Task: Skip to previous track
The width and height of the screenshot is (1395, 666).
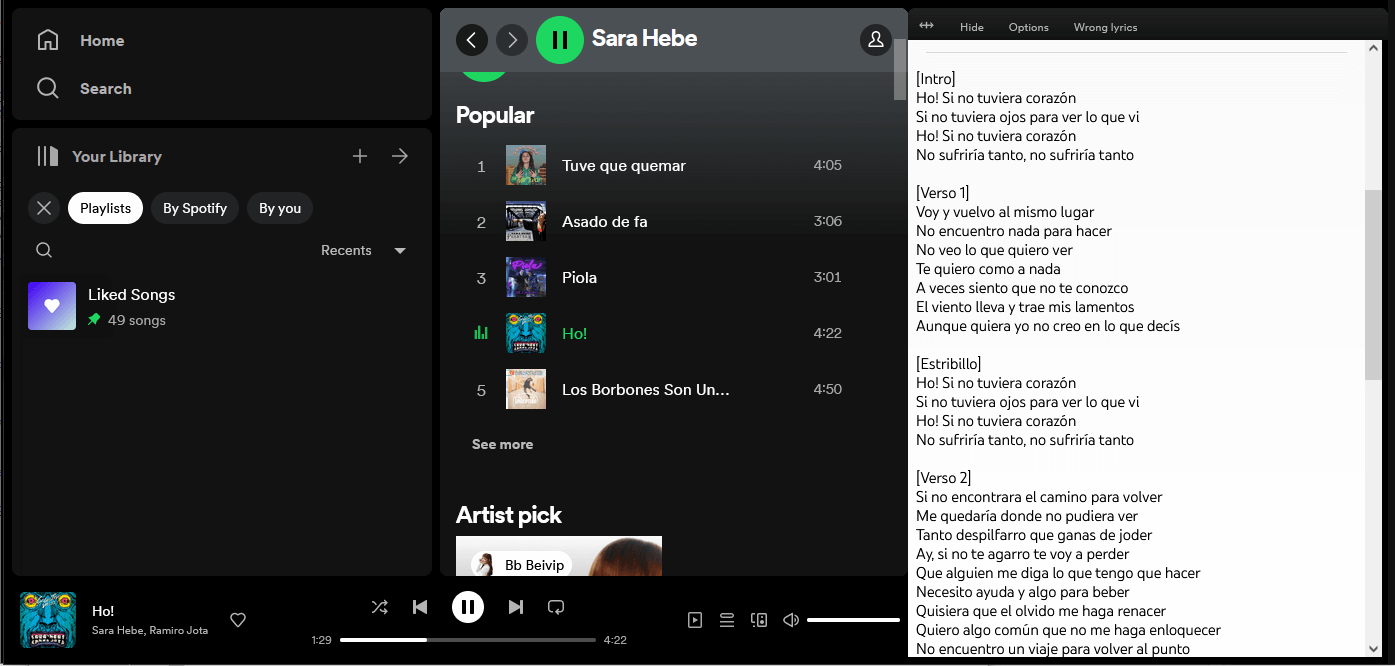Action: click(x=420, y=607)
